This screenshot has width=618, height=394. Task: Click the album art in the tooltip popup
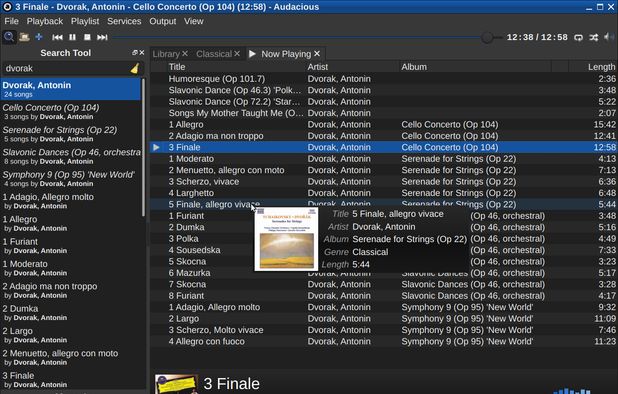pos(286,239)
